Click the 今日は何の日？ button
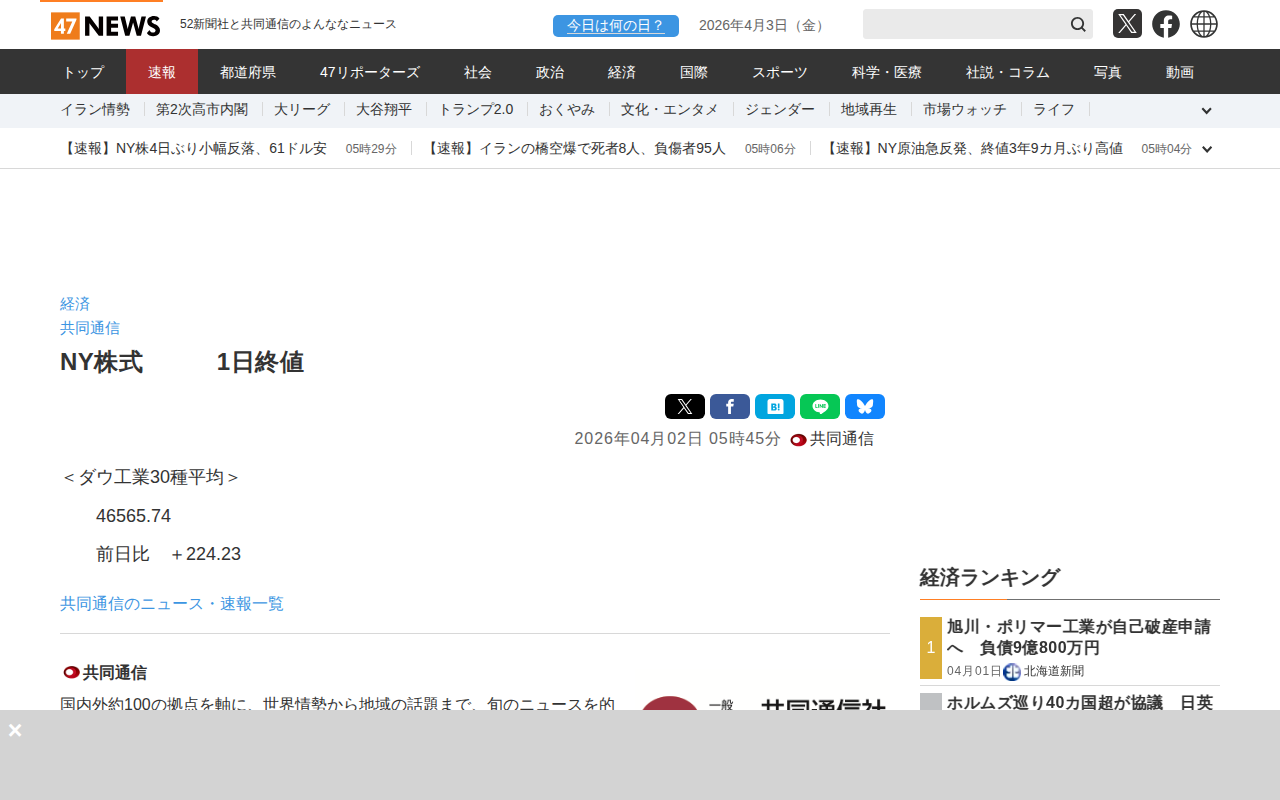This screenshot has width=1280, height=800. pyautogui.click(x=615, y=26)
